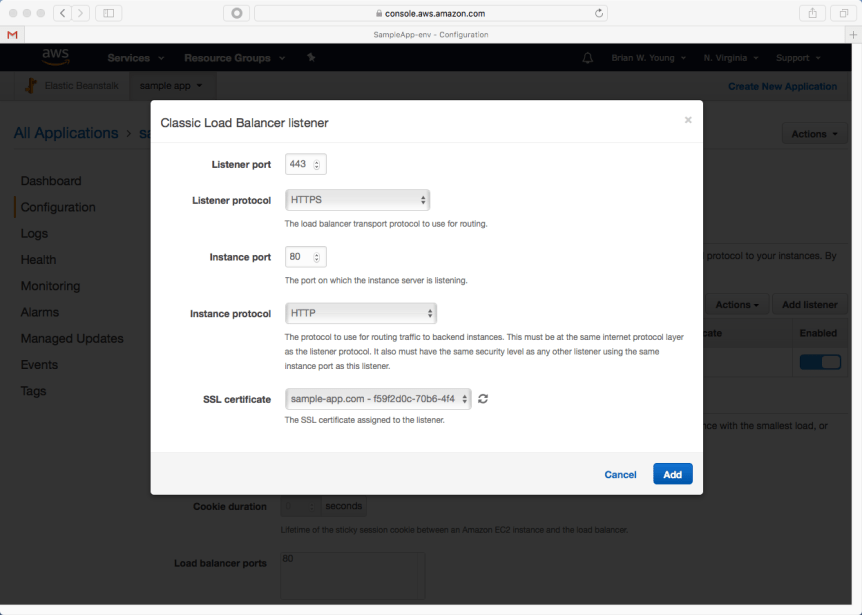
Task: Click the pin shortcut icon in navbar
Action: (311, 58)
